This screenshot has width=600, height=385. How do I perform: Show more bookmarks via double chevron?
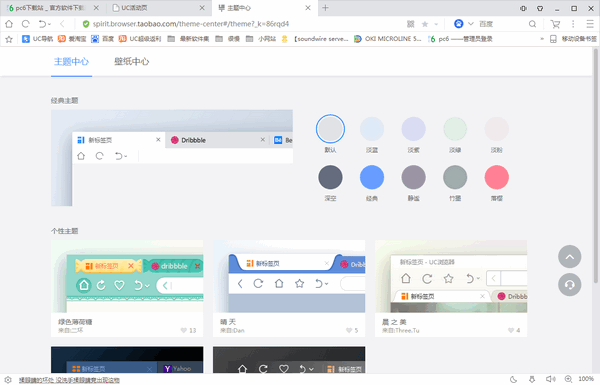[542, 39]
